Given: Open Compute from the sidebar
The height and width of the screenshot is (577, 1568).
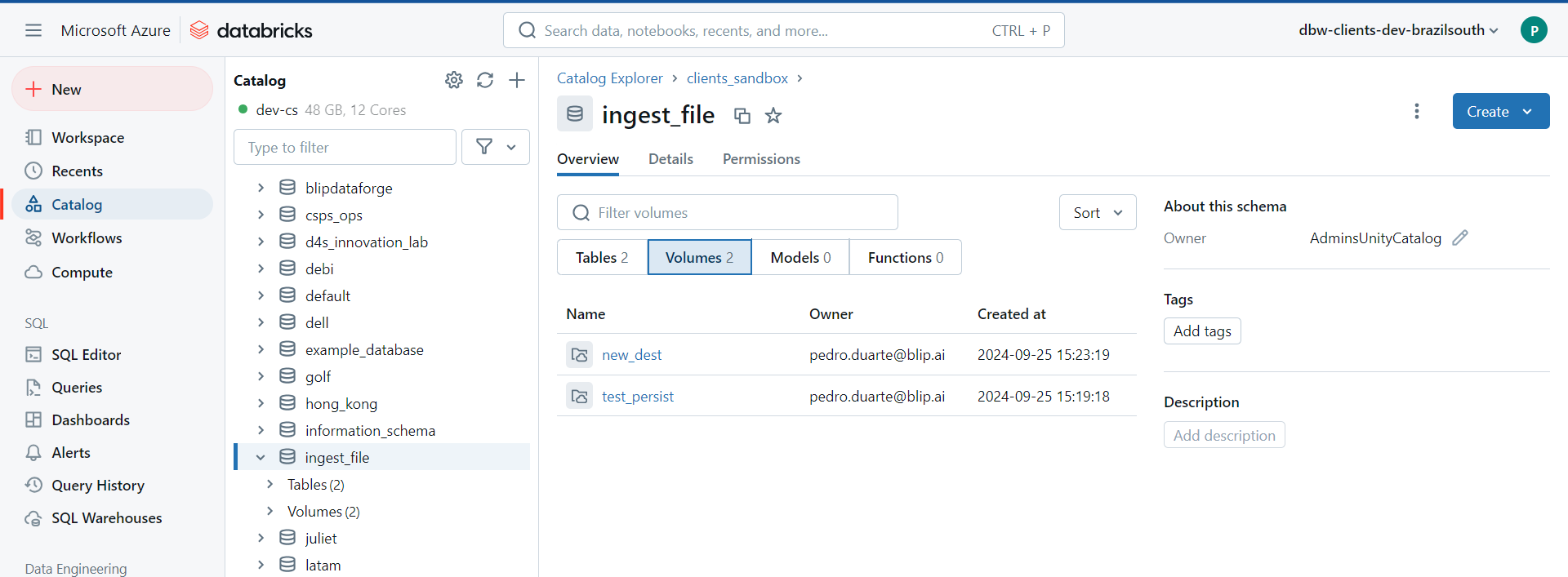Looking at the screenshot, I should [x=112, y=272].
